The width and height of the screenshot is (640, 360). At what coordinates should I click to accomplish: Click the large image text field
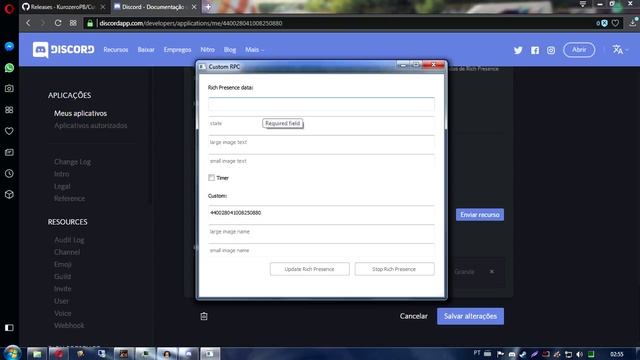coord(321,142)
